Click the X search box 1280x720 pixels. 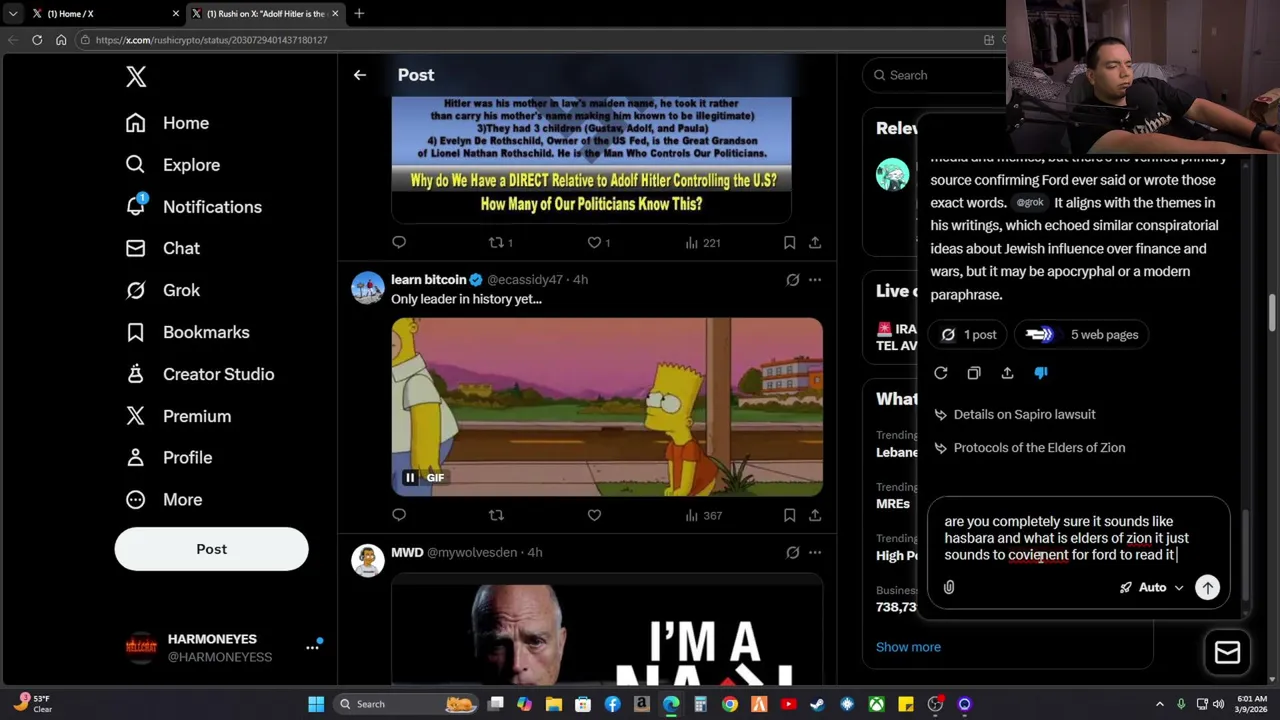click(935, 75)
